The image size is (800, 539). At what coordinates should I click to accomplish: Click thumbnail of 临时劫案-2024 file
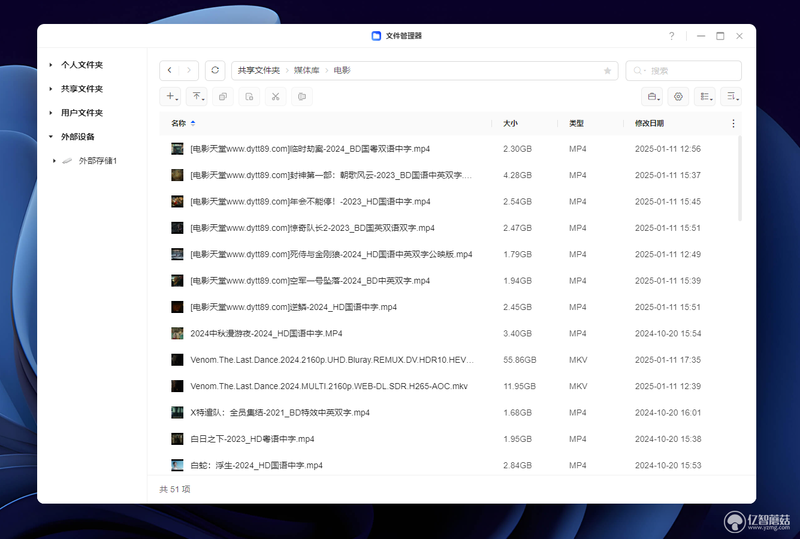tap(177, 149)
